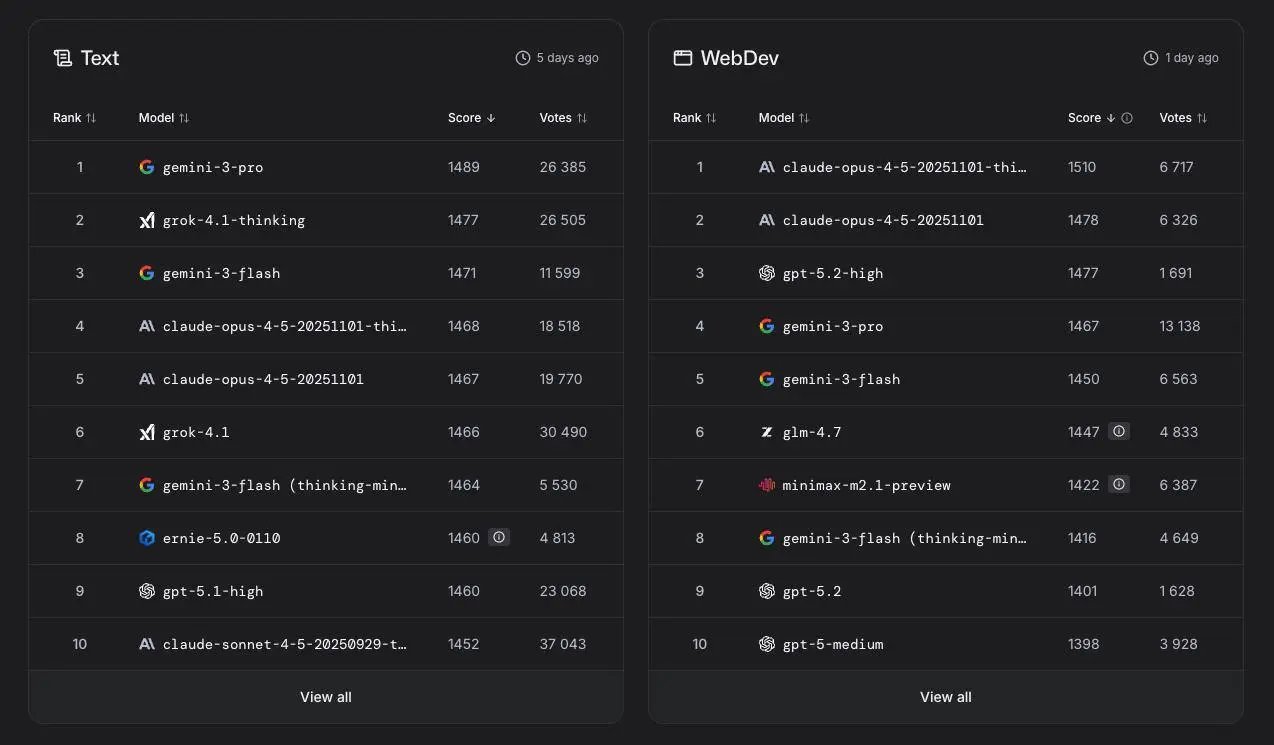Screen dimensions: 1274x745
Task: Open the WebDev leaderboard title
Action: (740, 58)
